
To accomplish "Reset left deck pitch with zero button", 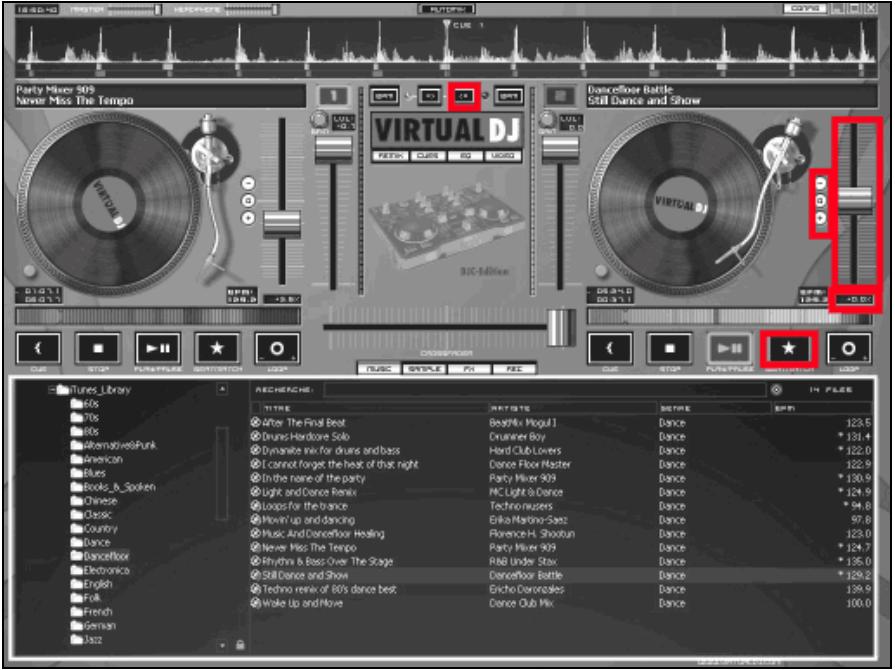I will click(x=248, y=200).
